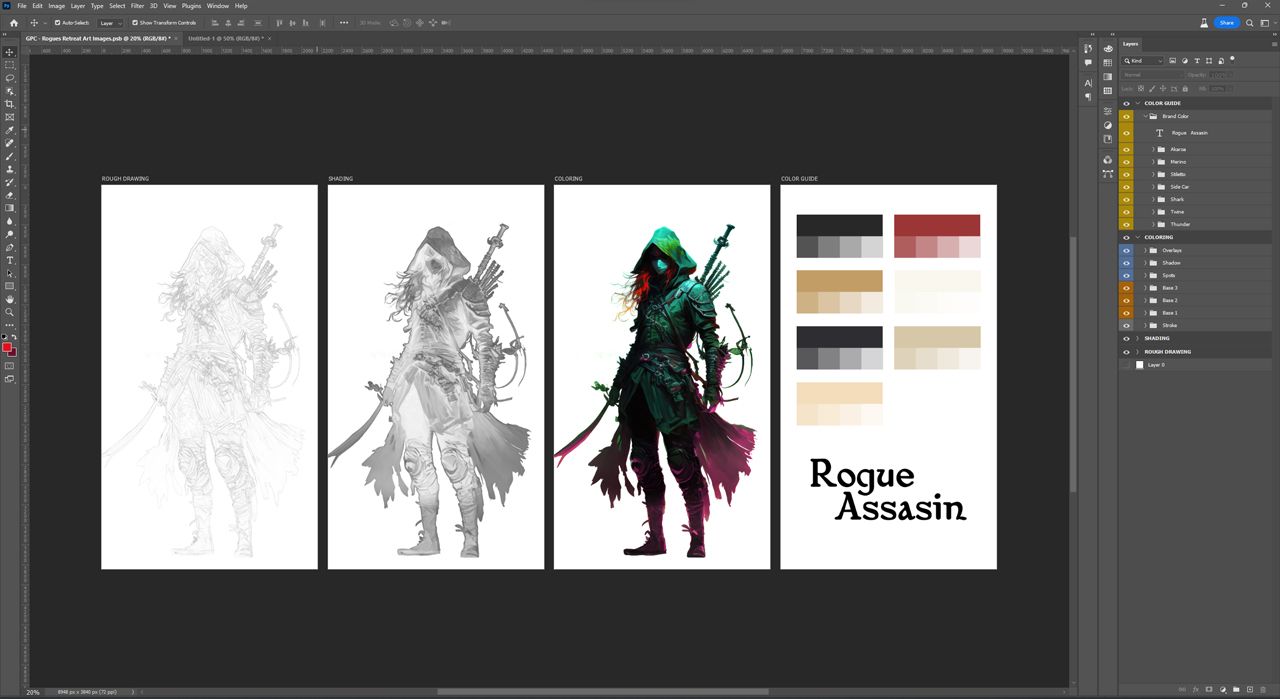1280x699 pixels.
Task: Toggle Show Transform Controls checkbox
Action: coord(135,22)
